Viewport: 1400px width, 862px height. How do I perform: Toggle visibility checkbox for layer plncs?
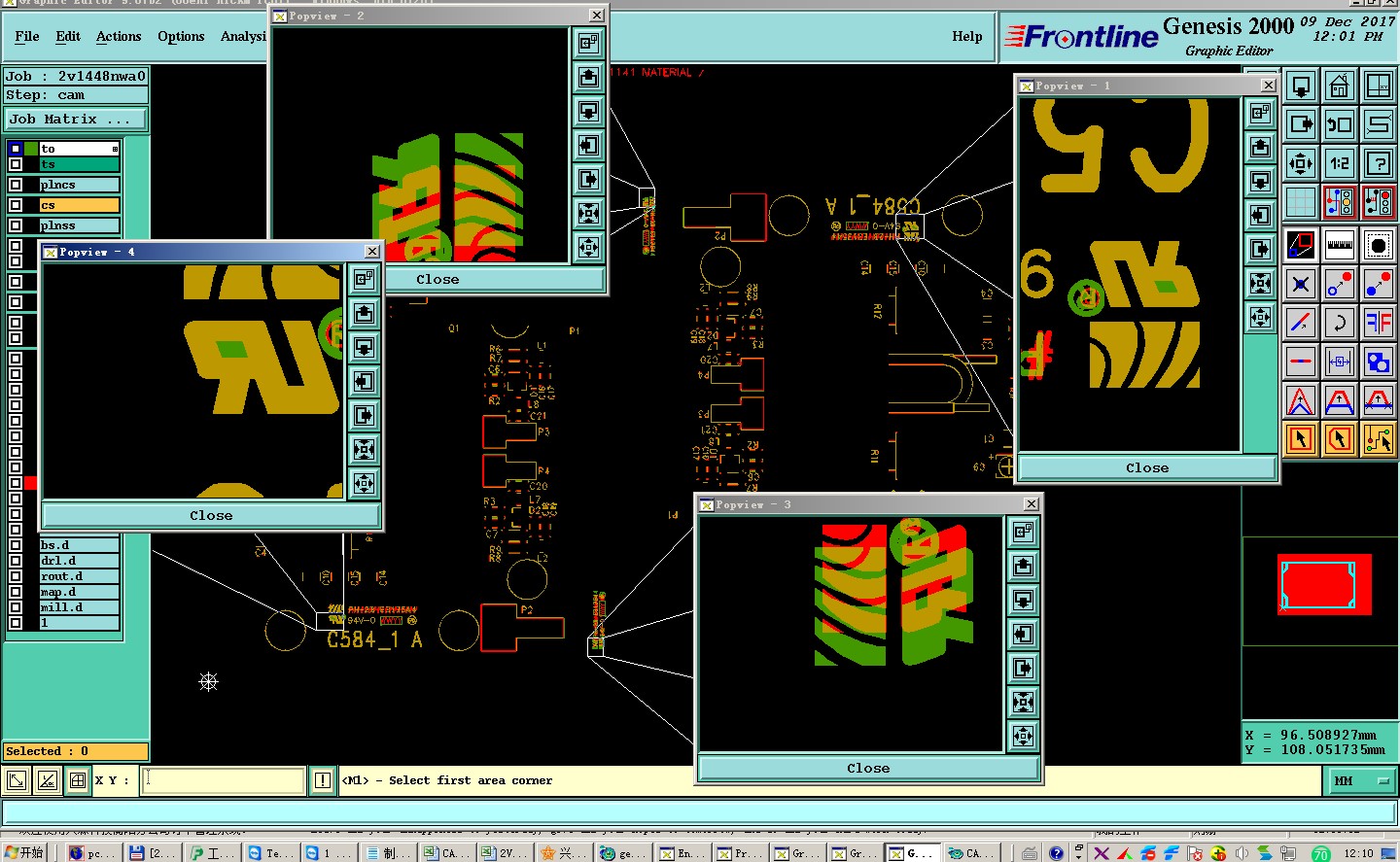pos(16,185)
